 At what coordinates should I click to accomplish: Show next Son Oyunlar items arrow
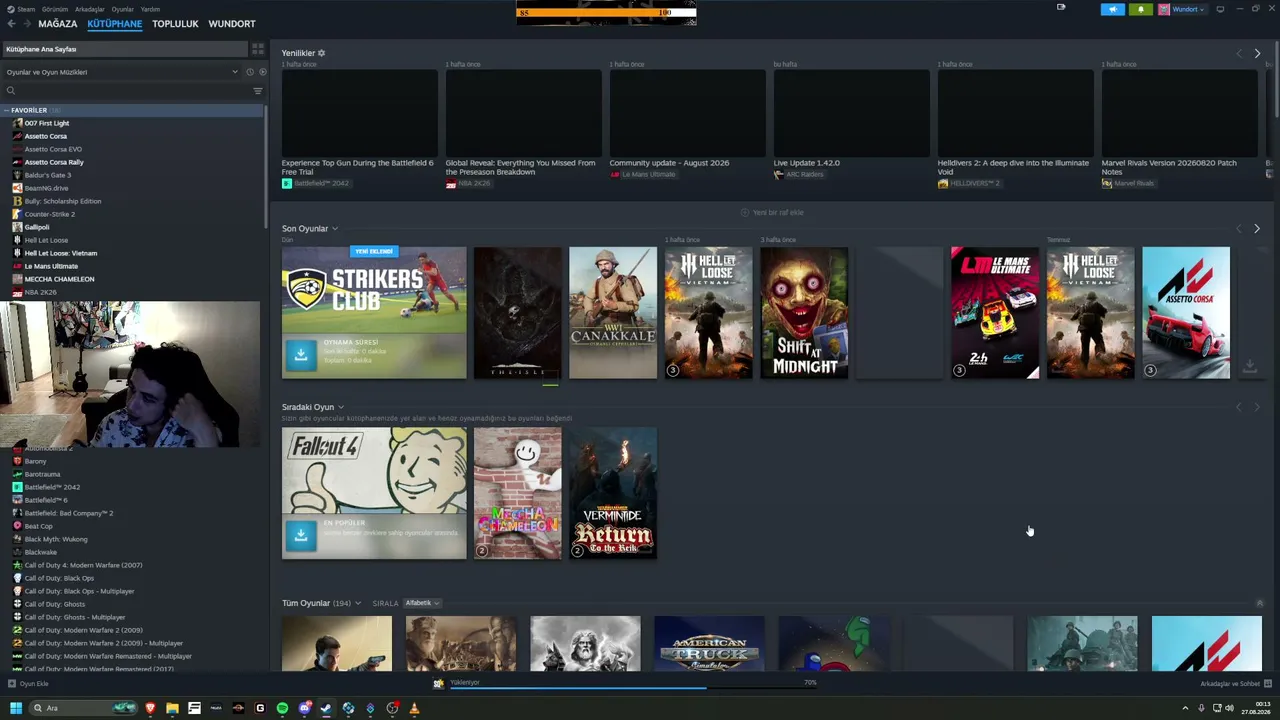point(1257,229)
